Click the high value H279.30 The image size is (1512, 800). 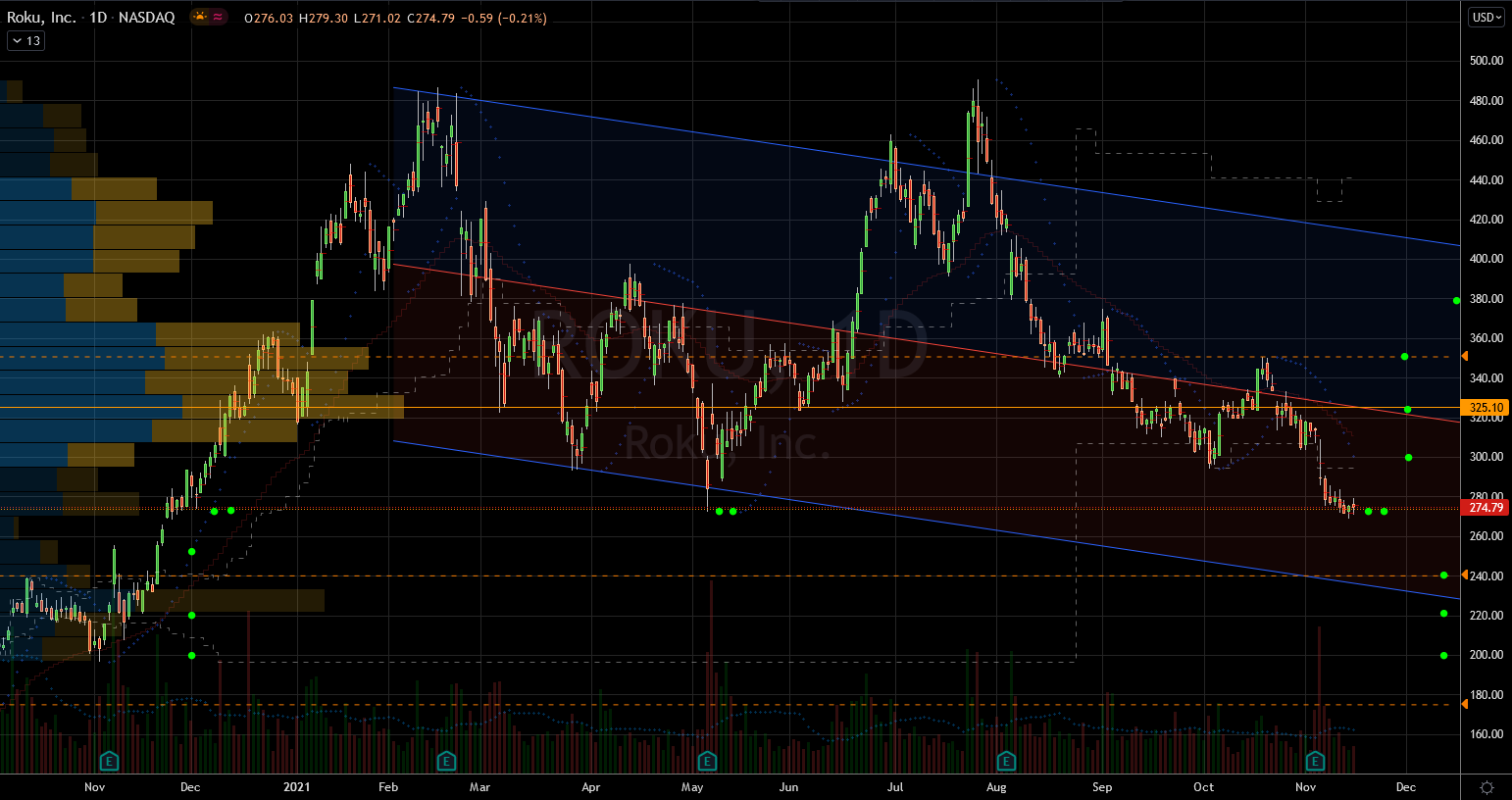pos(323,19)
